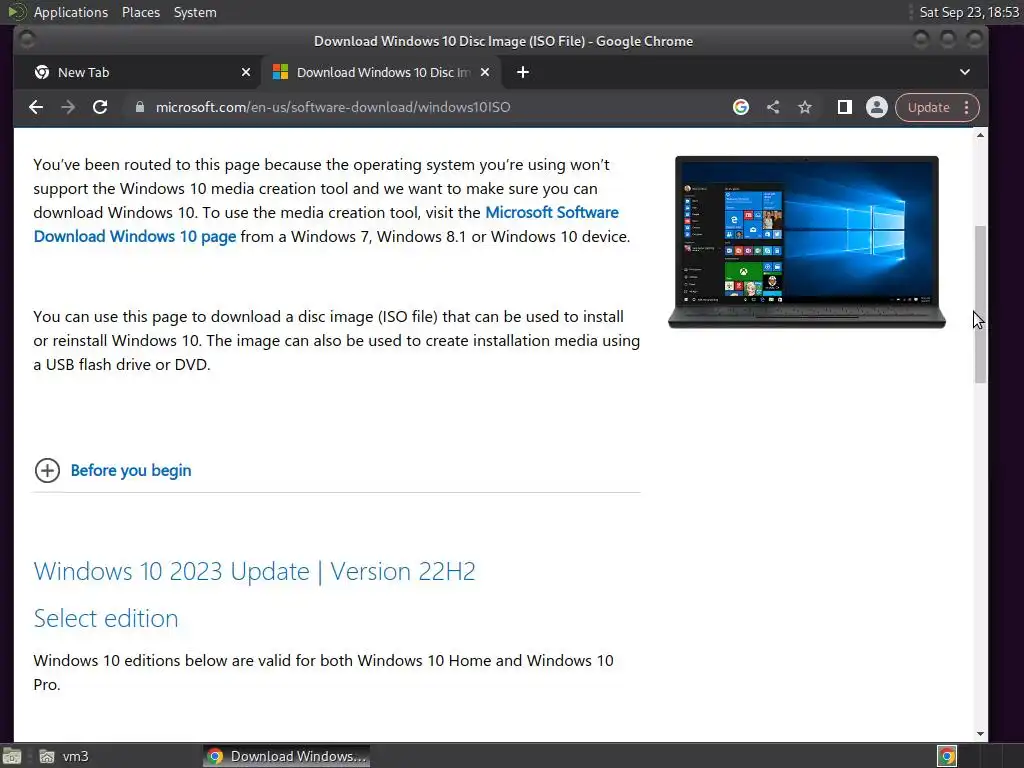Click the address bar URL field
This screenshot has width=1024, height=768.
(424, 107)
